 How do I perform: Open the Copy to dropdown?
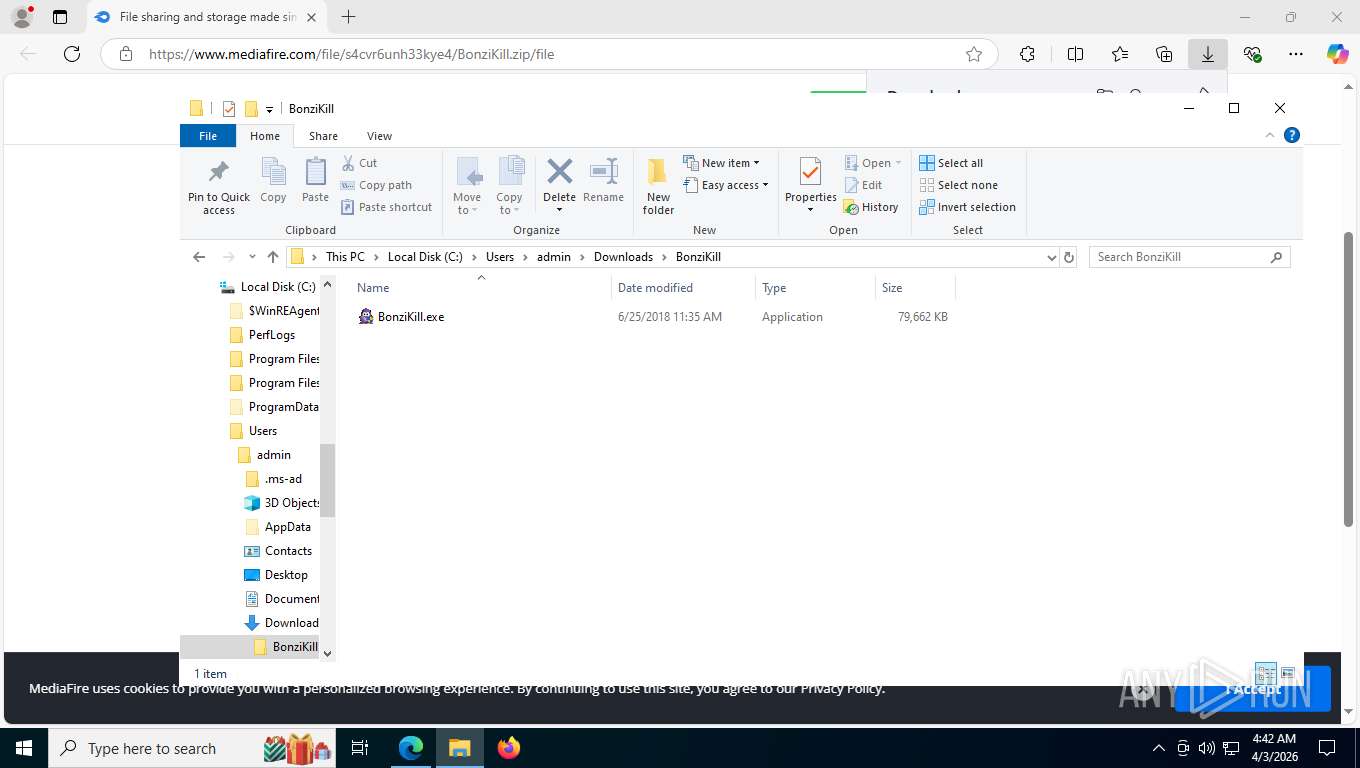[x=510, y=186]
